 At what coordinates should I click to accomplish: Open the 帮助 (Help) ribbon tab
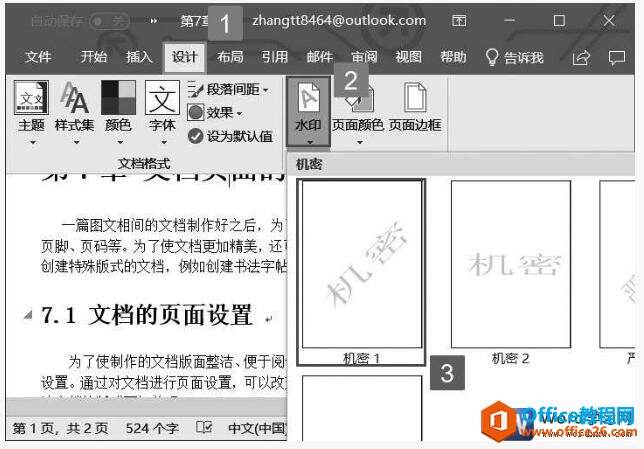(x=453, y=57)
